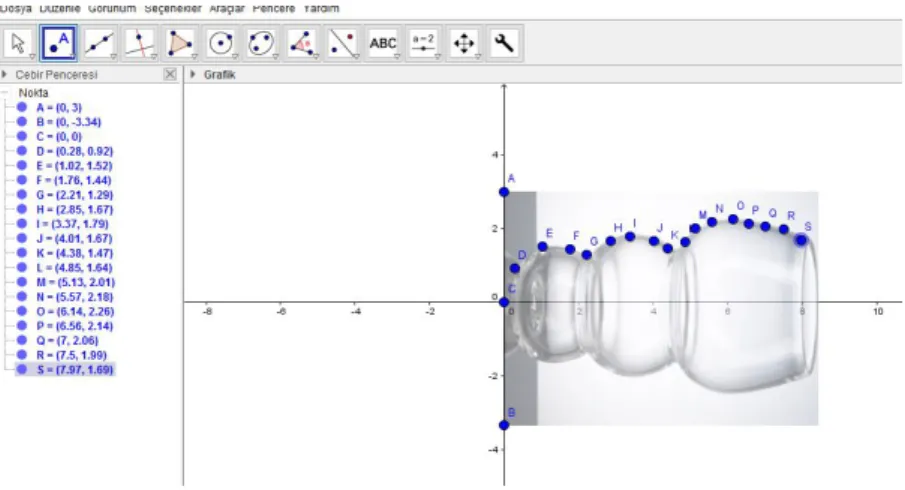Collapse the Nokta tree group
The height and width of the screenshot is (490, 905).
point(5,93)
